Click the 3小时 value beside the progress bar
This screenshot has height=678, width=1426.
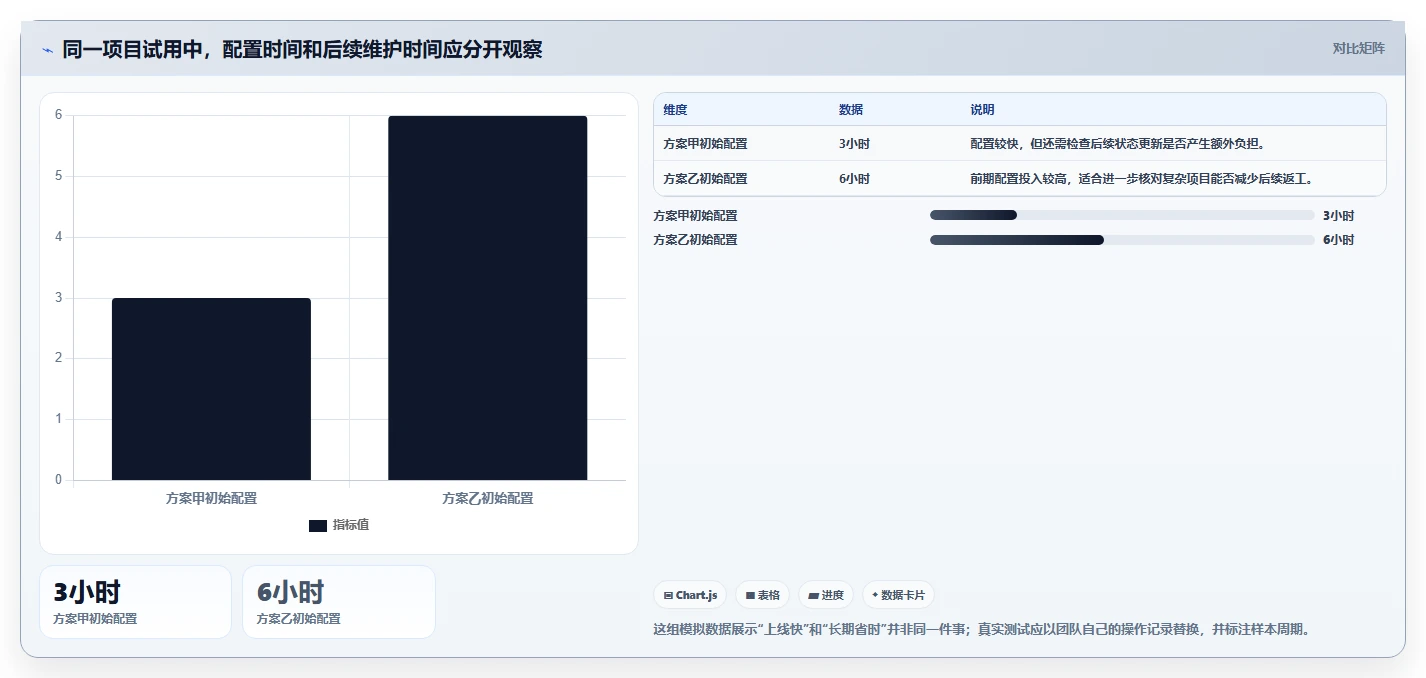tap(1338, 215)
